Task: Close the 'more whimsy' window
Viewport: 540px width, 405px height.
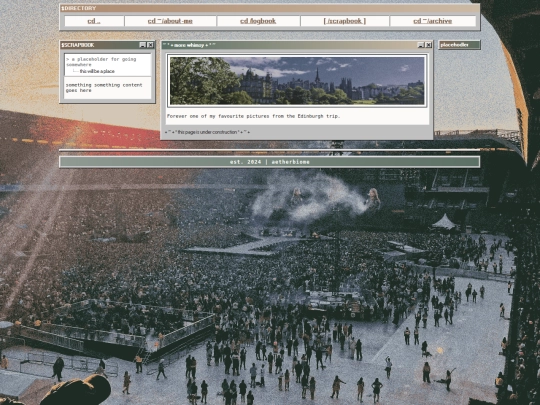Action: coord(428,45)
